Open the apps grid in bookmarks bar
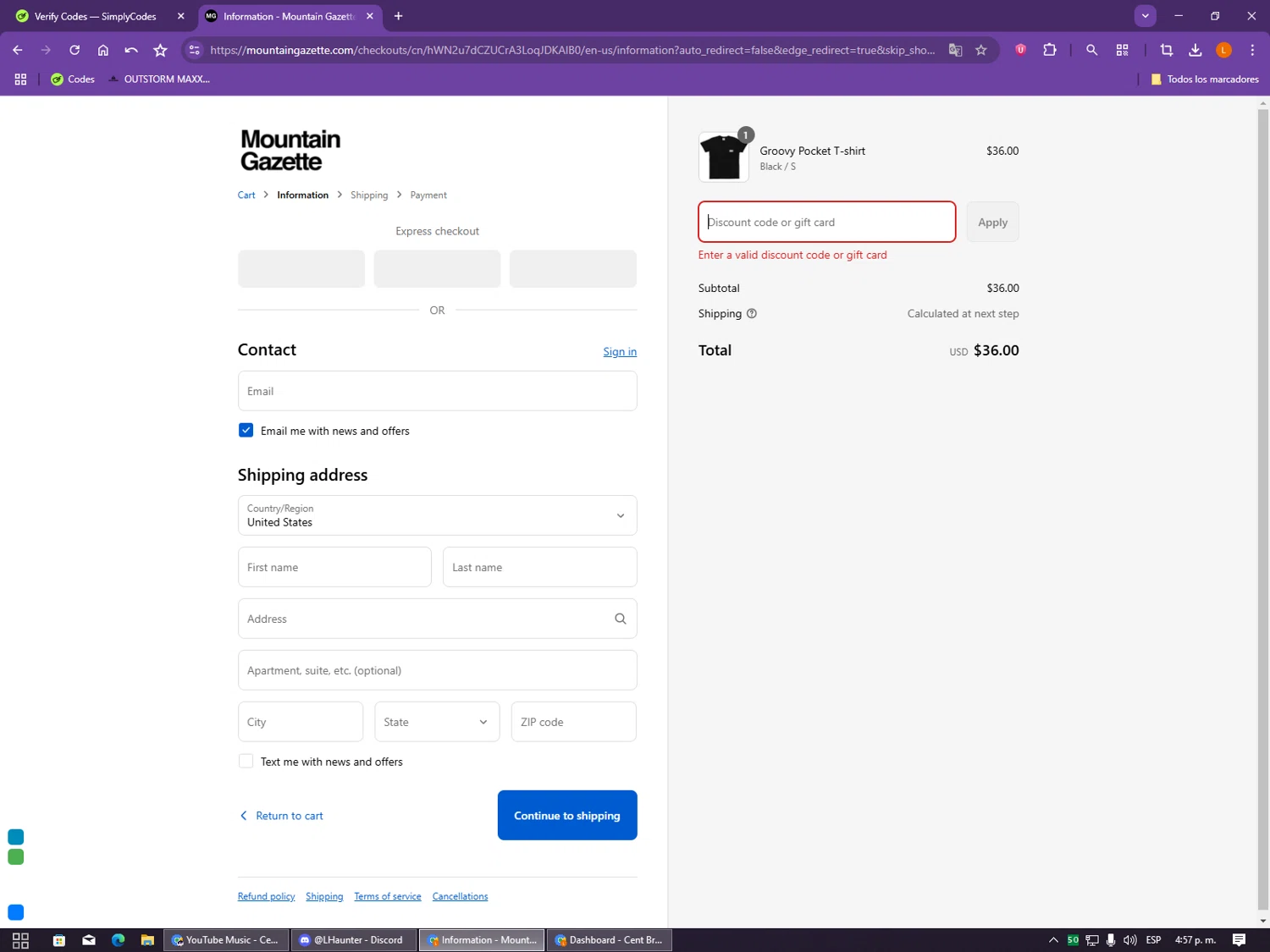This screenshot has height=952, width=1270. [20, 79]
